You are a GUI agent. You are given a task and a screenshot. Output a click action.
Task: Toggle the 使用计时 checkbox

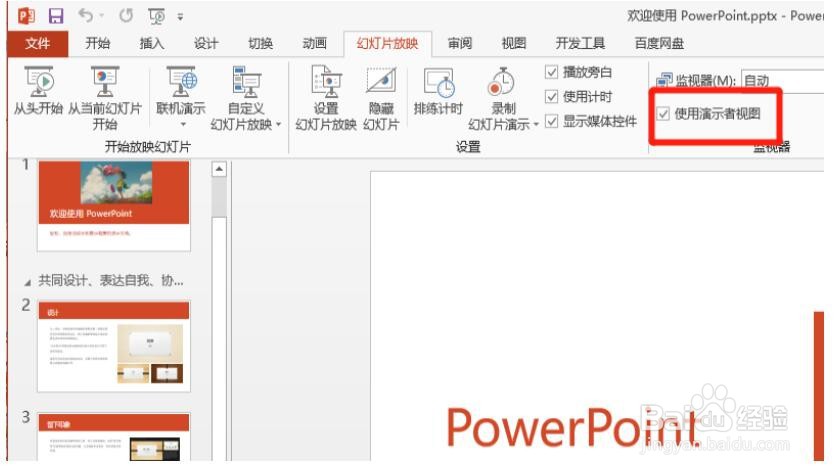(552, 97)
